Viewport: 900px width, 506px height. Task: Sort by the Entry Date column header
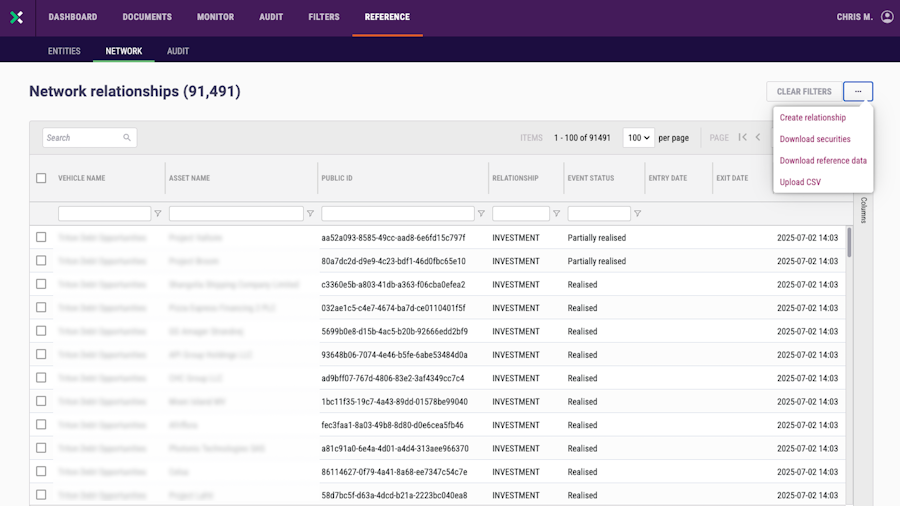pos(668,178)
